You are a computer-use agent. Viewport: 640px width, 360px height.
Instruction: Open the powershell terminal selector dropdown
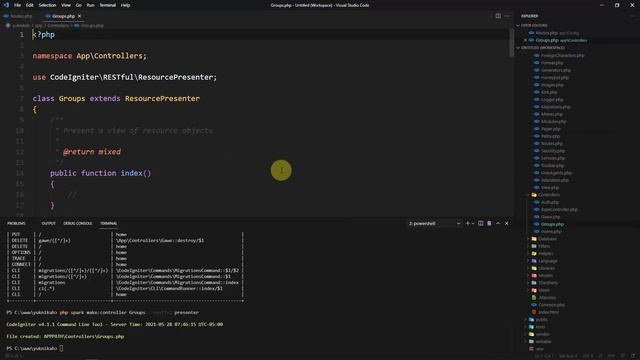(435, 224)
